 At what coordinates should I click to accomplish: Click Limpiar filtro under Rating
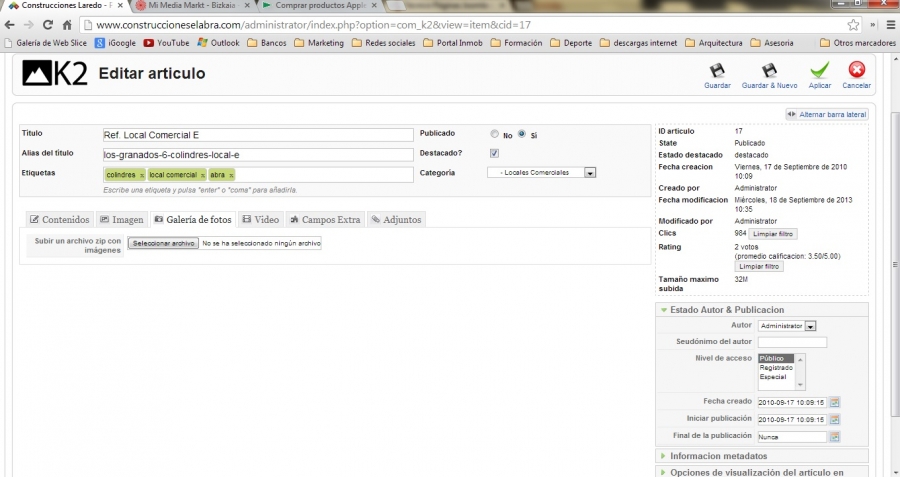(x=759, y=267)
